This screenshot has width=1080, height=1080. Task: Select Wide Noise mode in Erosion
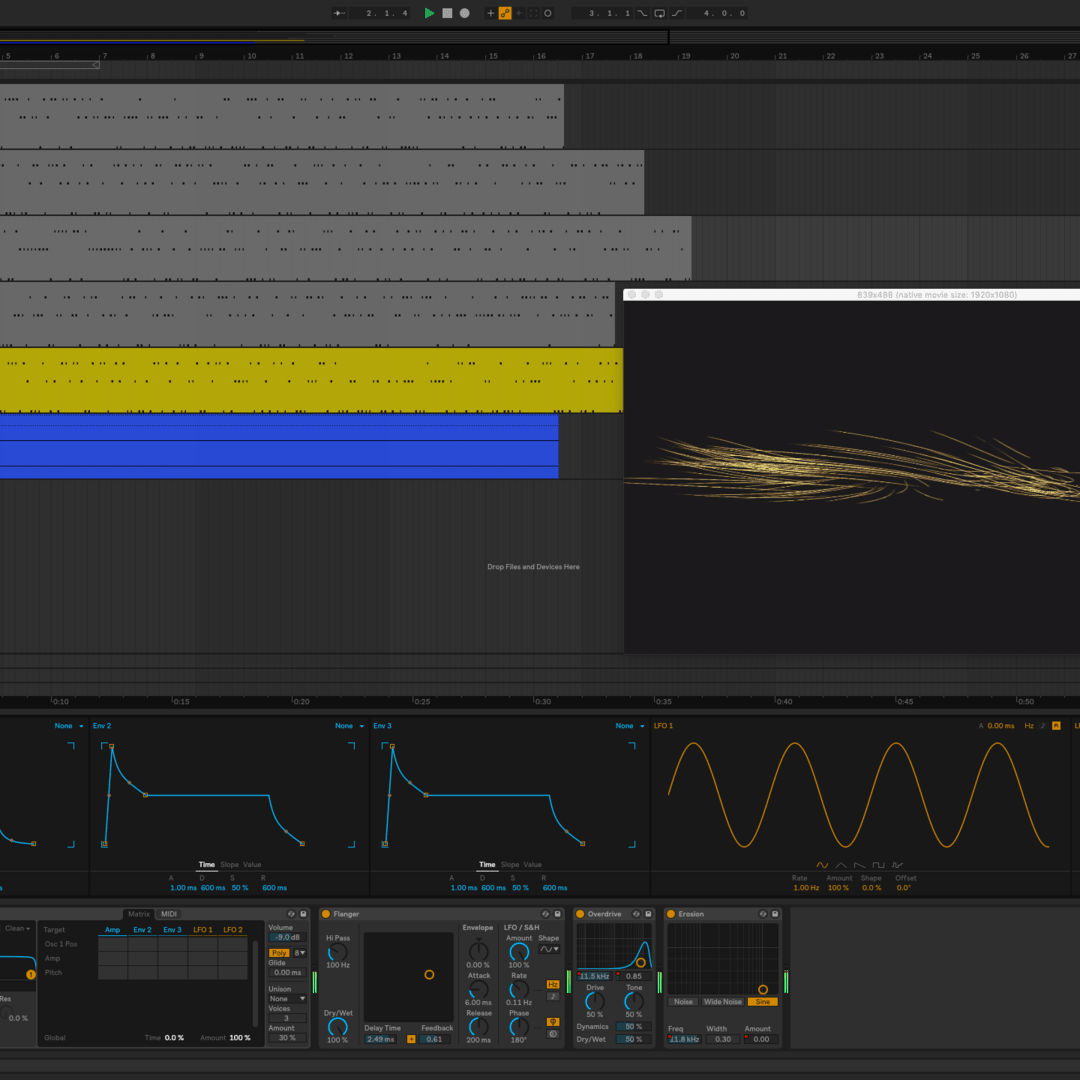point(722,1001)
